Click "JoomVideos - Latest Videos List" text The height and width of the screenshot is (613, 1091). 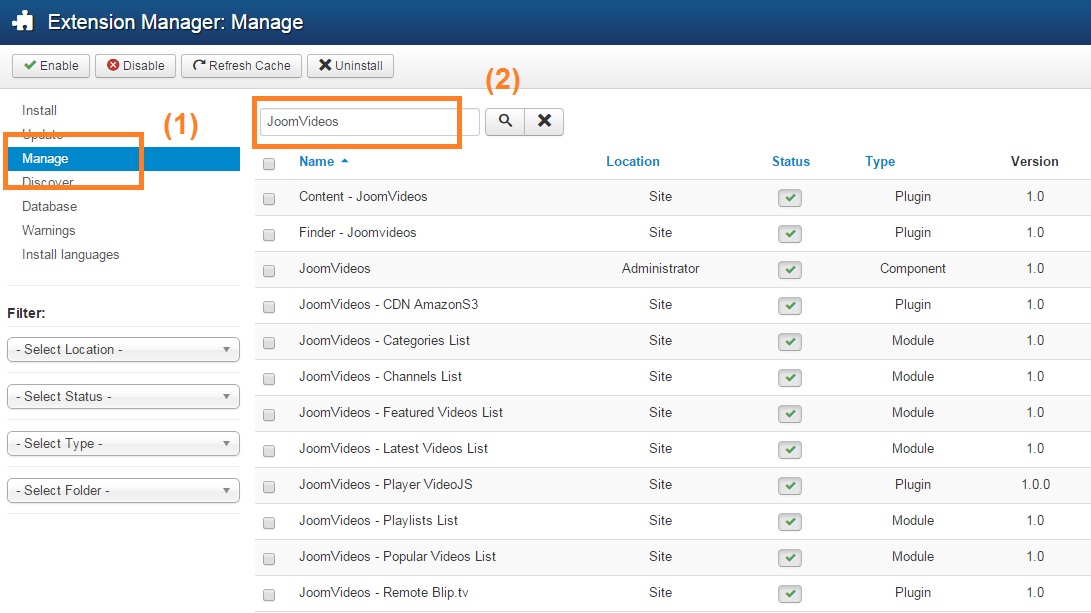tap(393, 449)
